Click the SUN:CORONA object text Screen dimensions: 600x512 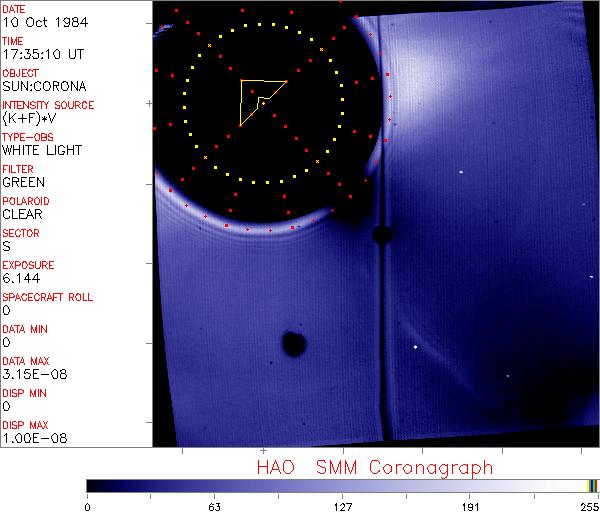point(44,86)
